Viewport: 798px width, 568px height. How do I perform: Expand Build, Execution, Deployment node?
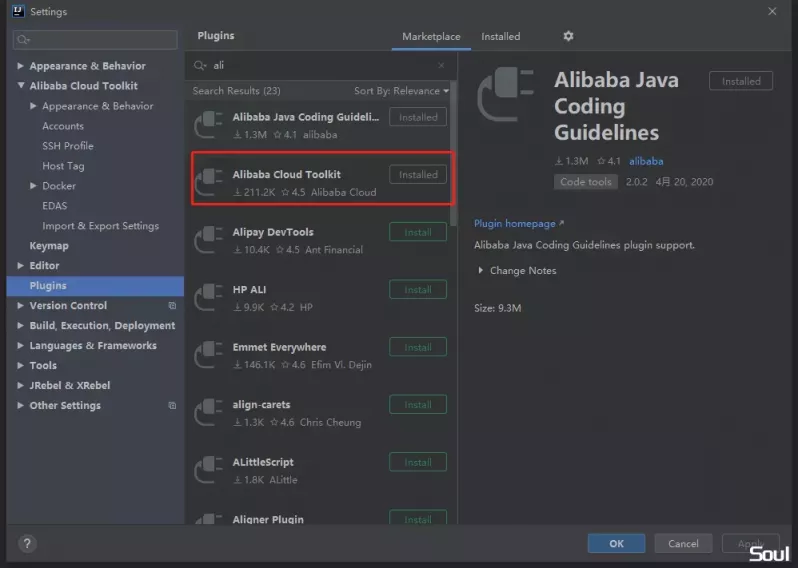(x=20, y=325)
